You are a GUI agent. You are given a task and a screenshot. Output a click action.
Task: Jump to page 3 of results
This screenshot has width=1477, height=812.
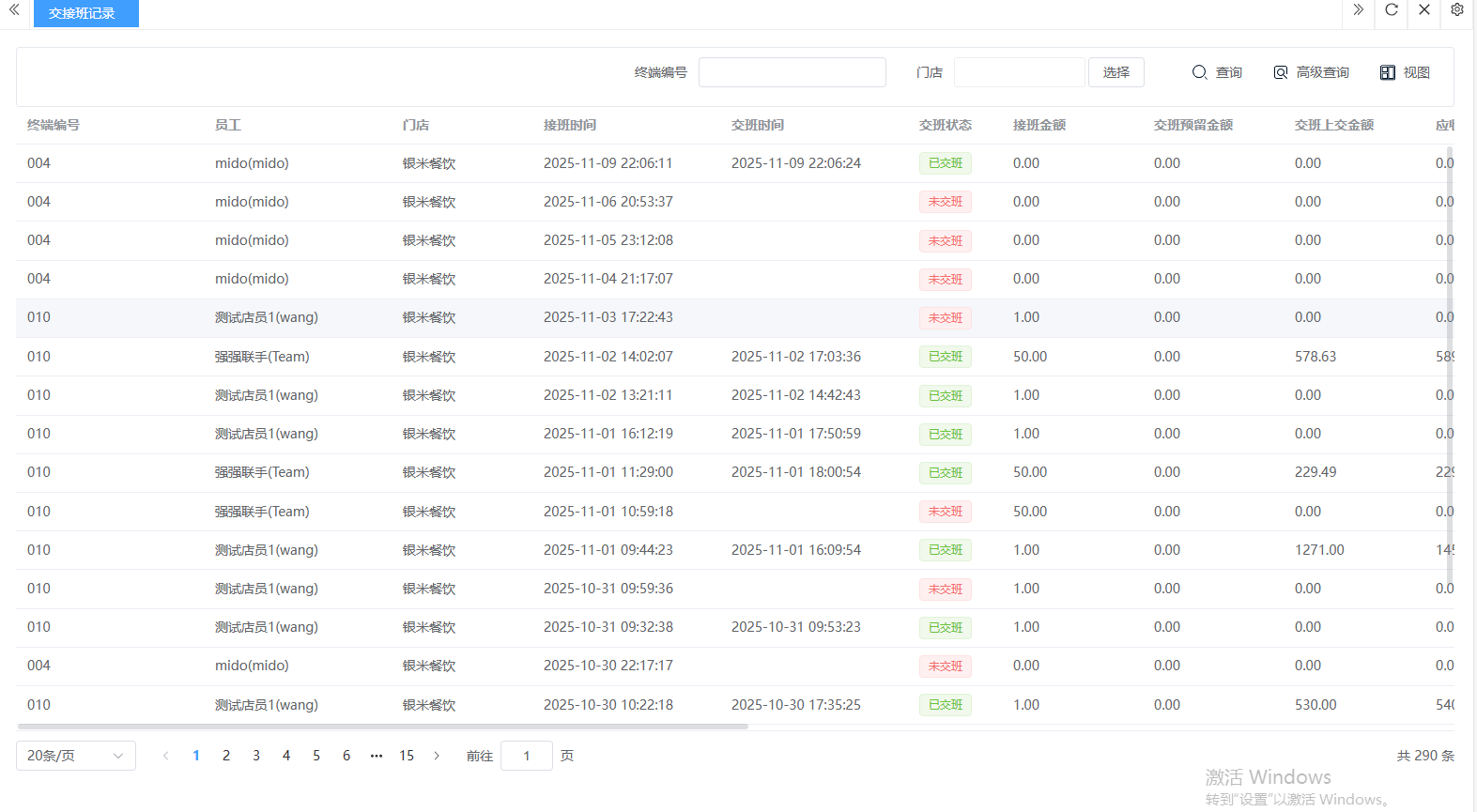pos(256,756)
